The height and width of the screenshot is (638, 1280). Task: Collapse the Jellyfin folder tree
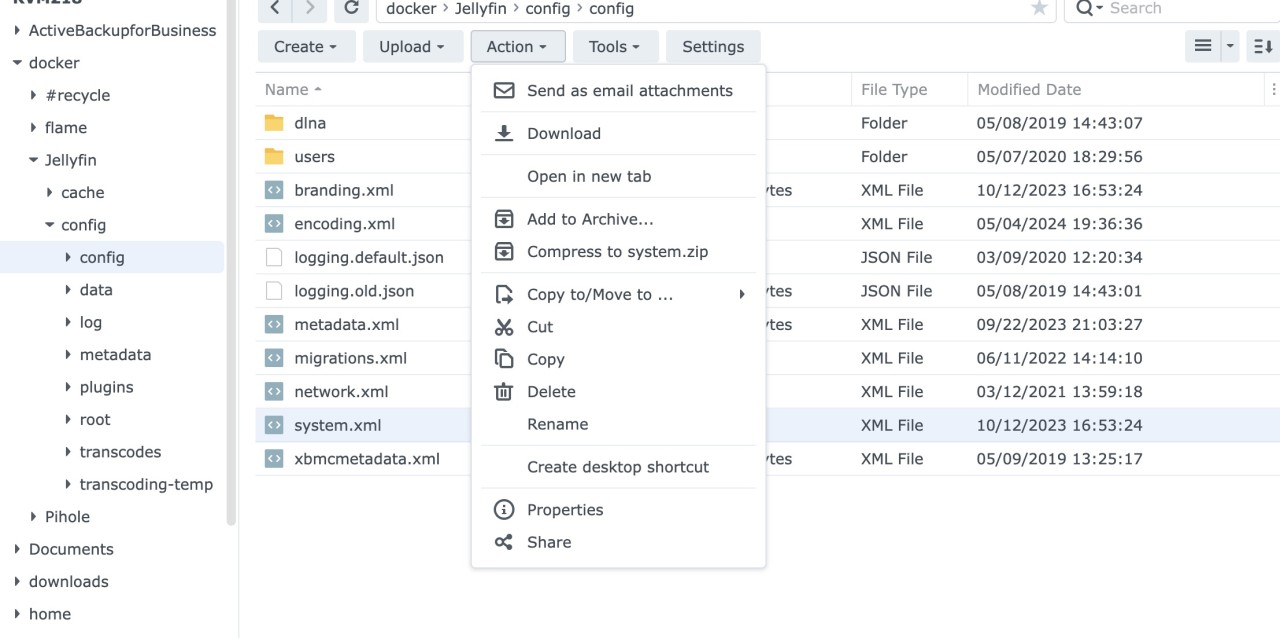pos(34,160)
